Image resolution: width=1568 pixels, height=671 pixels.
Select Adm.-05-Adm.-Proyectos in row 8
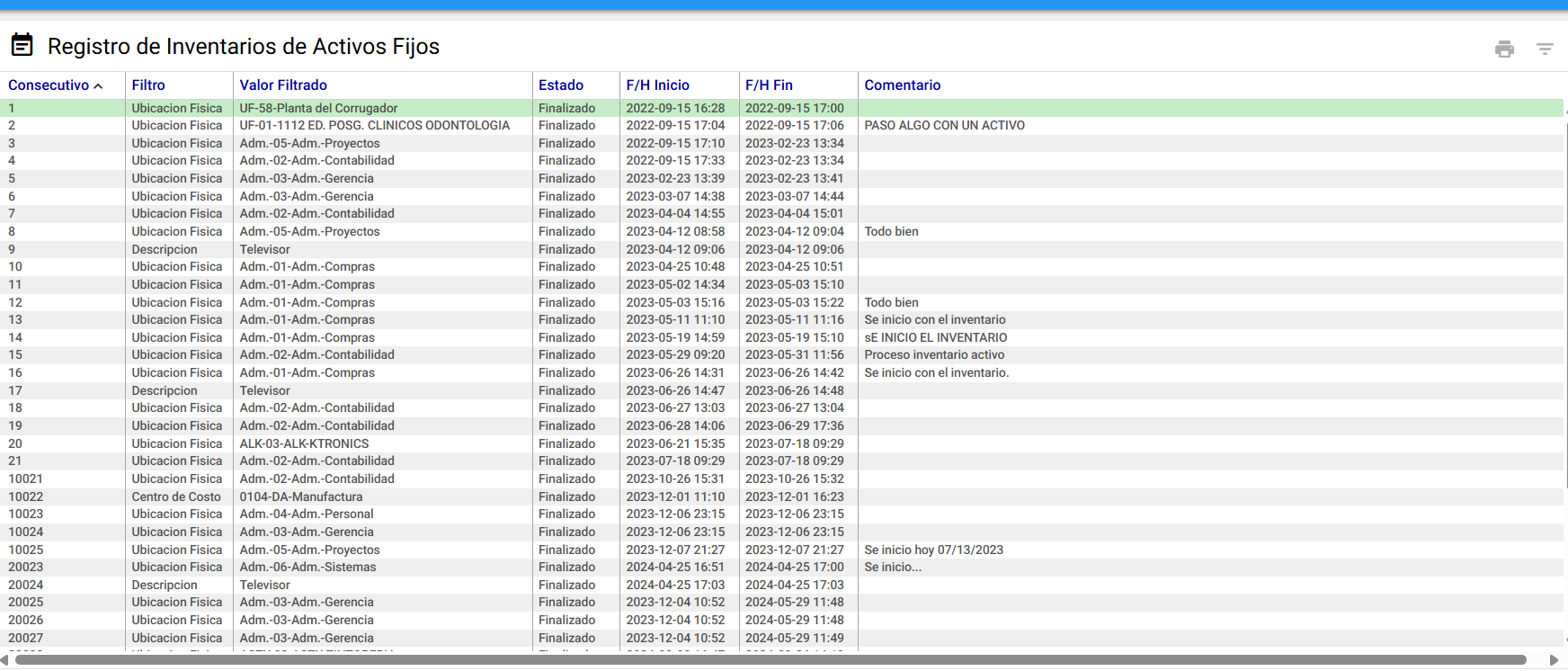pyautogui.click(x=310, y=232)
